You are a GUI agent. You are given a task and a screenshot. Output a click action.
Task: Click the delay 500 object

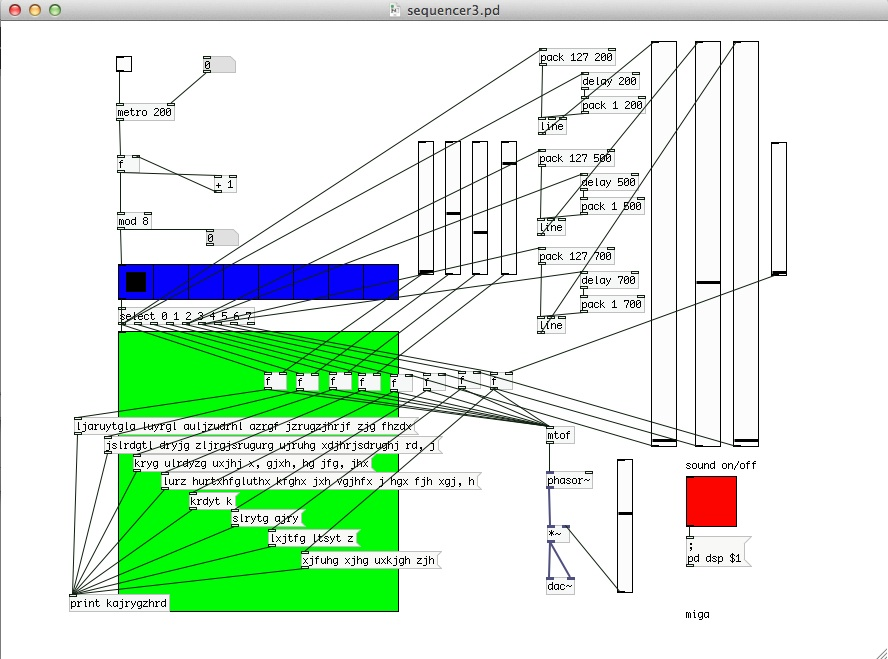[609, 183]
